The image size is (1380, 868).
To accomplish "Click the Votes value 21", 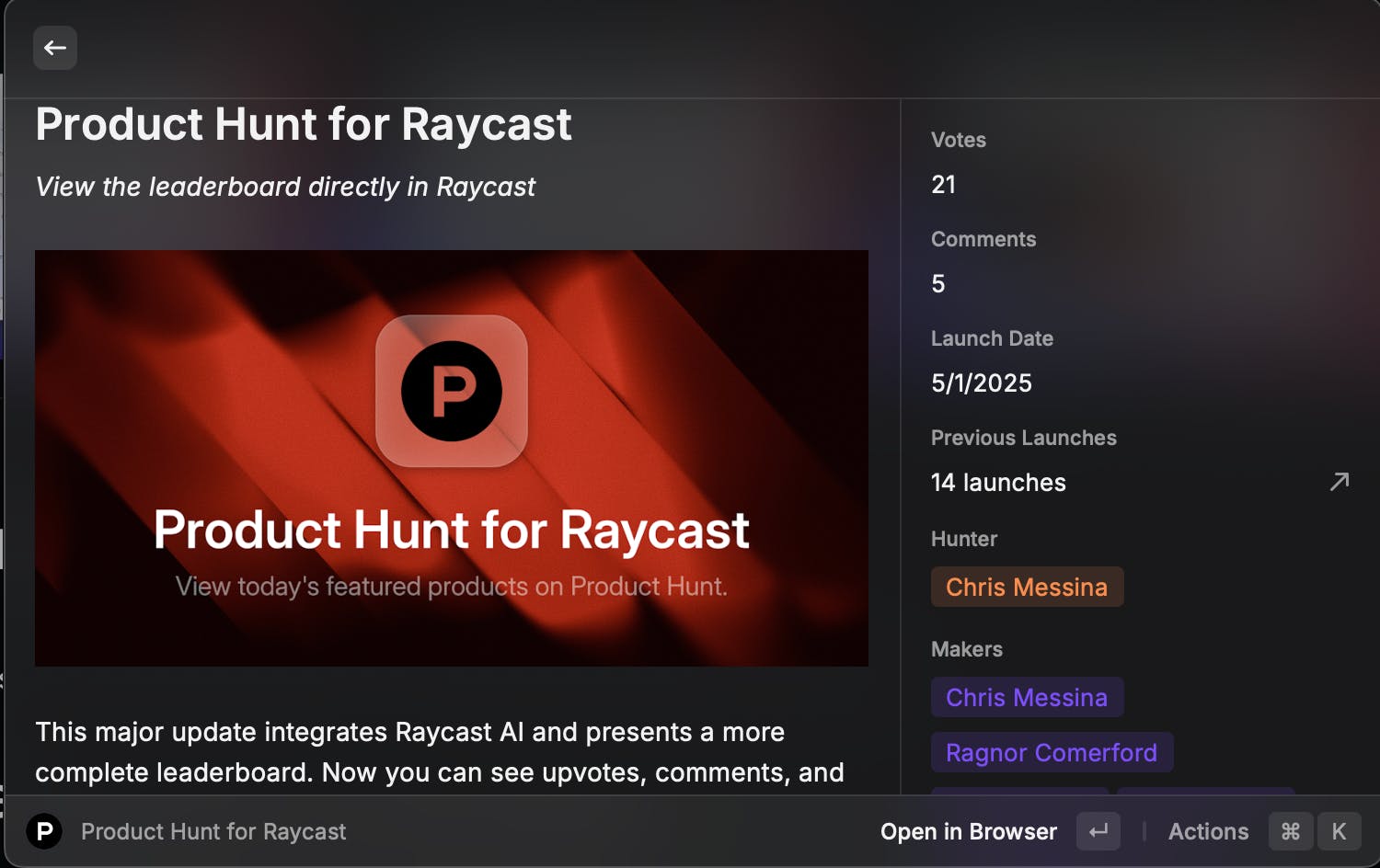I will click(x=944, y=184).
